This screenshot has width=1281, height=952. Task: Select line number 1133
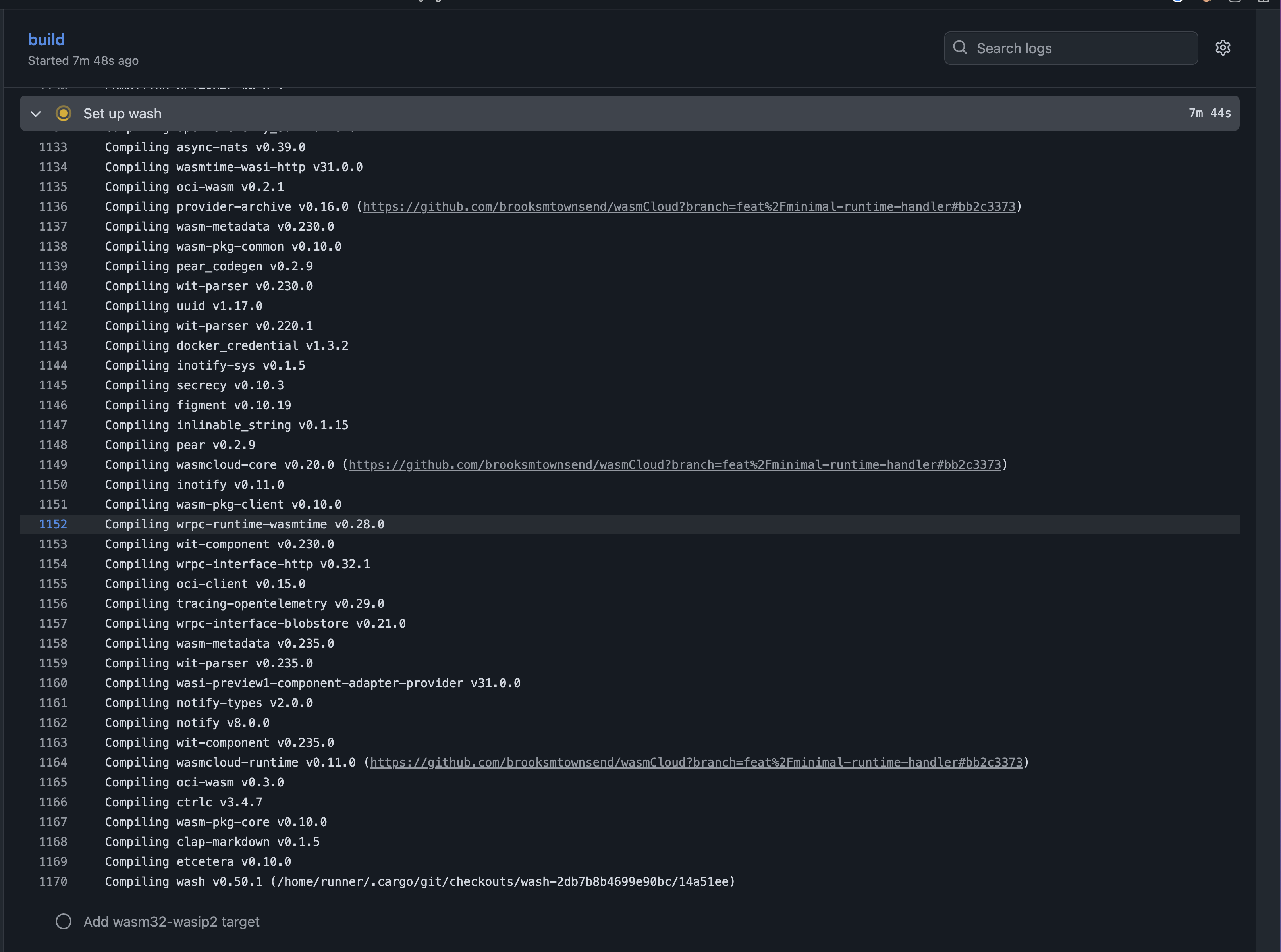53,147
